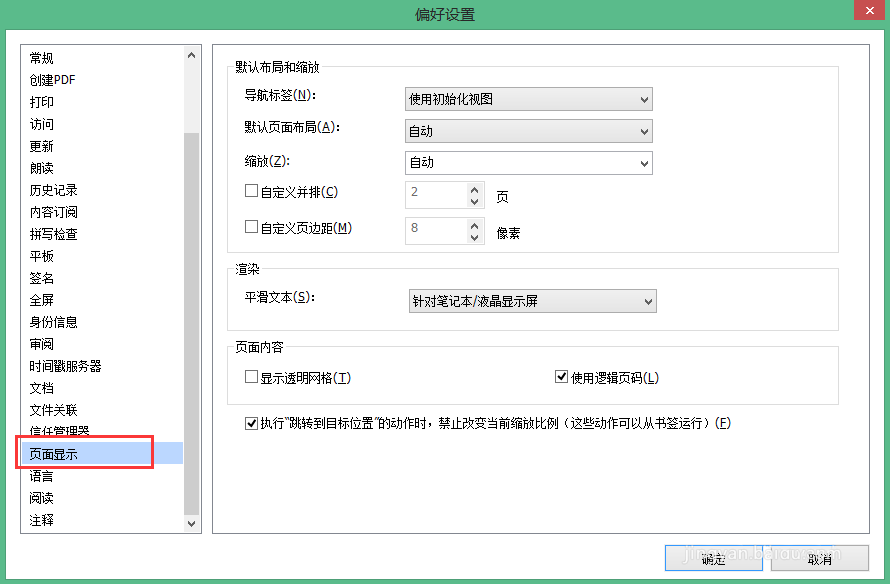Select the 语言 preferences category

(x=42, y=475)
